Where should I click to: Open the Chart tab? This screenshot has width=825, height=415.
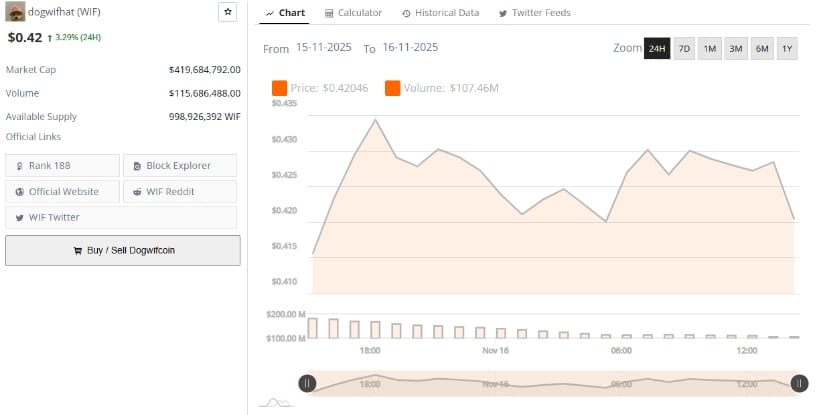pos(285,13)
